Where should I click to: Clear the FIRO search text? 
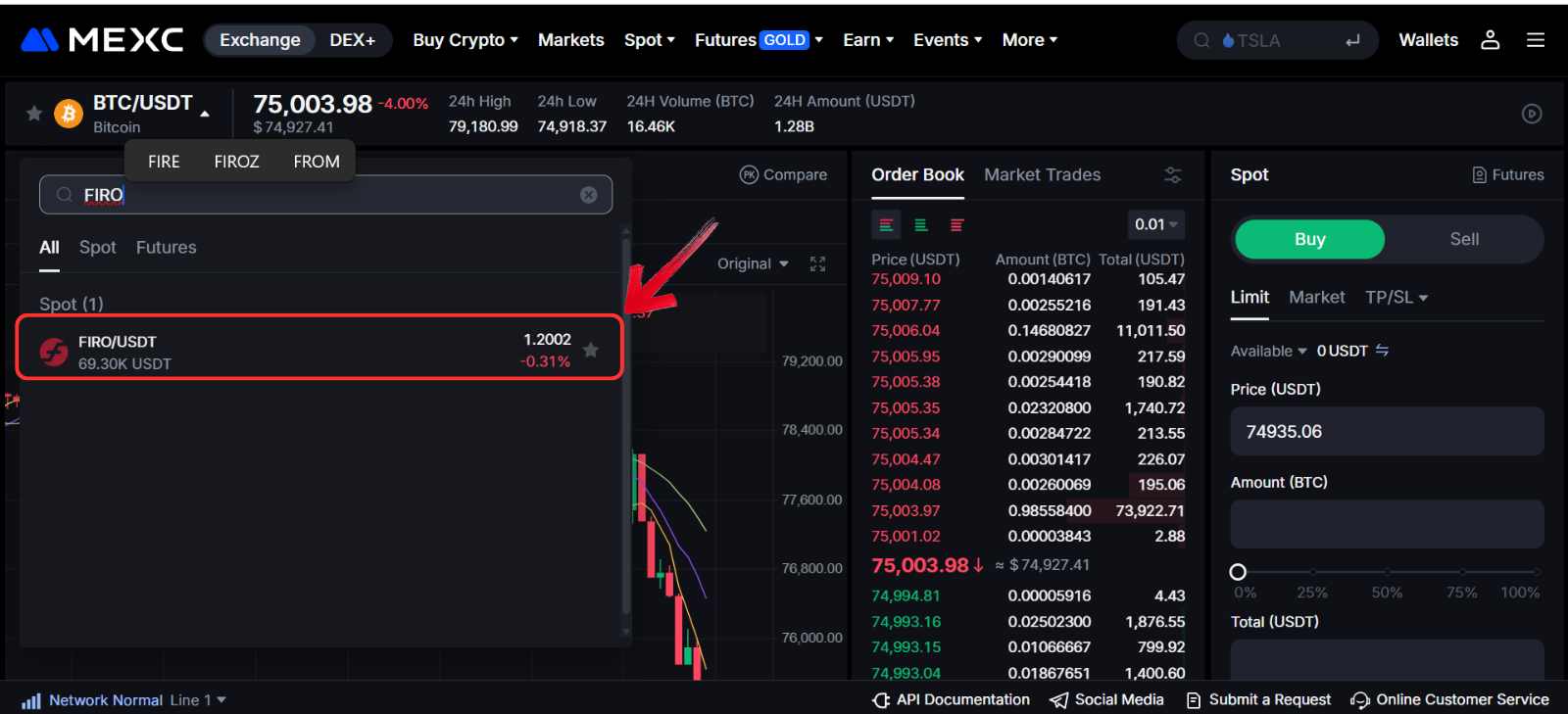point(588,195)
